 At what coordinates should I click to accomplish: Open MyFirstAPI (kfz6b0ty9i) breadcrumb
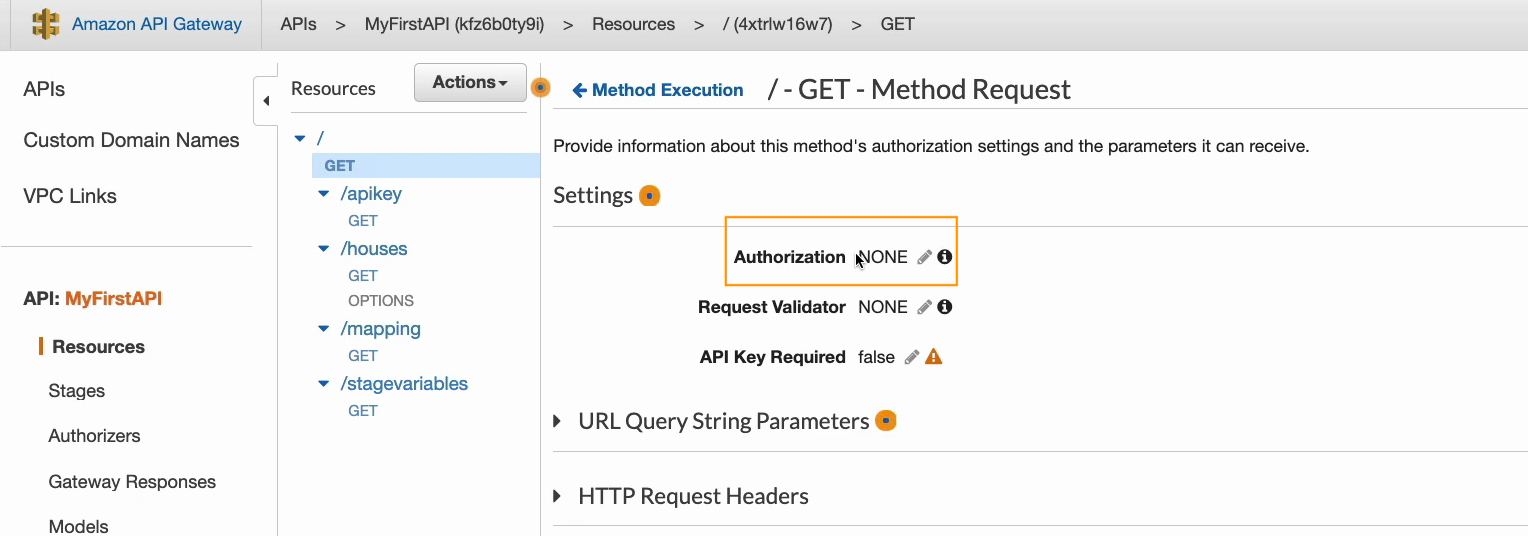[x=454, y=24]
